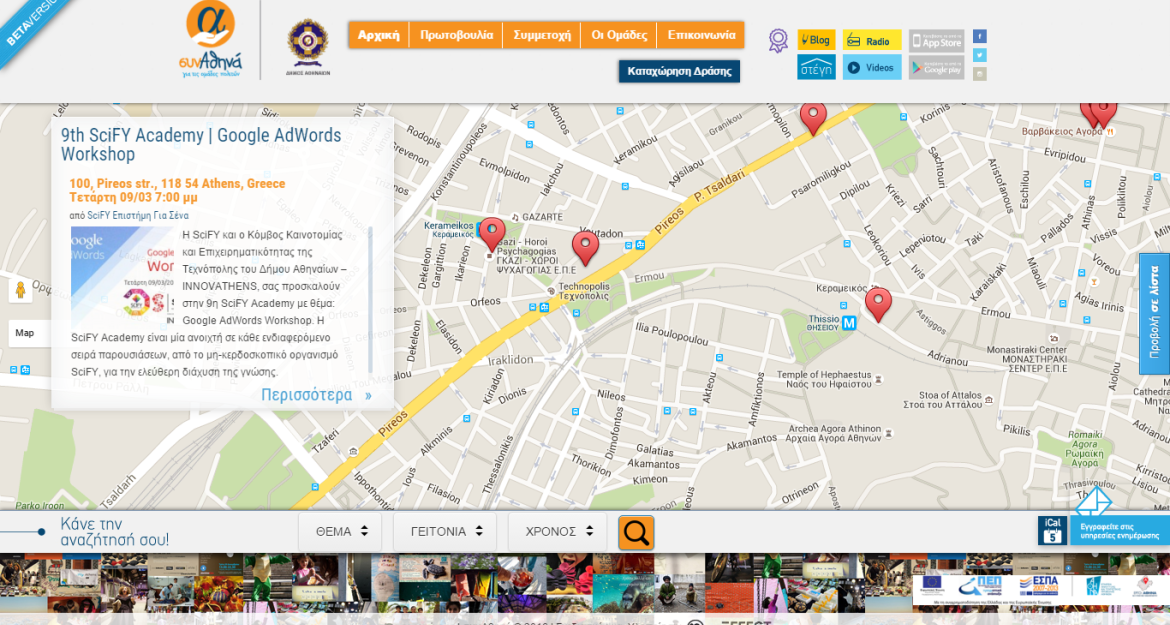Image resolution: width=1170 pixels, height=625 pixels.
Task: Click the Κάνε την αναζήτησή σου! label
Action: point(115,532)
